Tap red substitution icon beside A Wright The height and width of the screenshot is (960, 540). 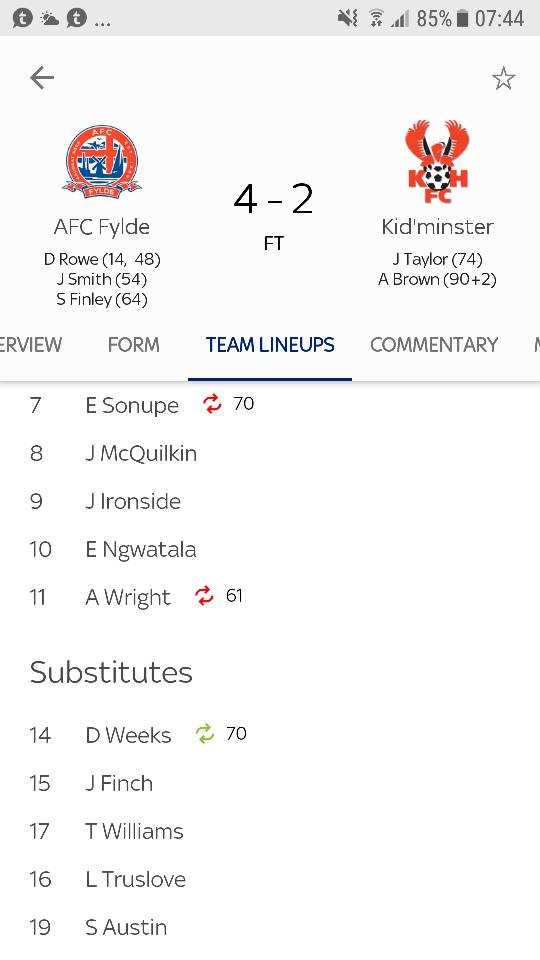click(x=204, y=596)
